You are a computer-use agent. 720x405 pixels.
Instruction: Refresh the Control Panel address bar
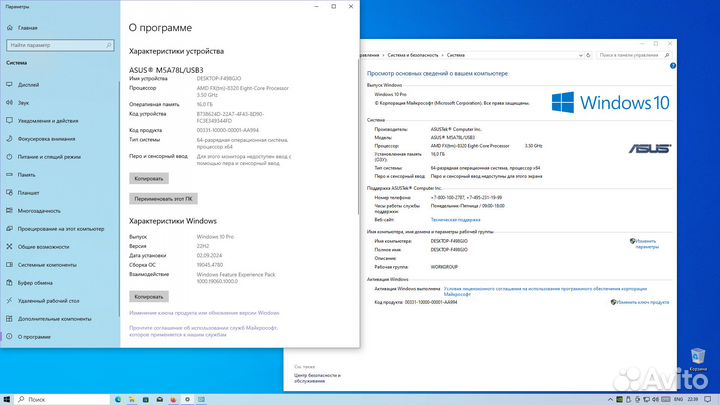click(x=588, y=55)
